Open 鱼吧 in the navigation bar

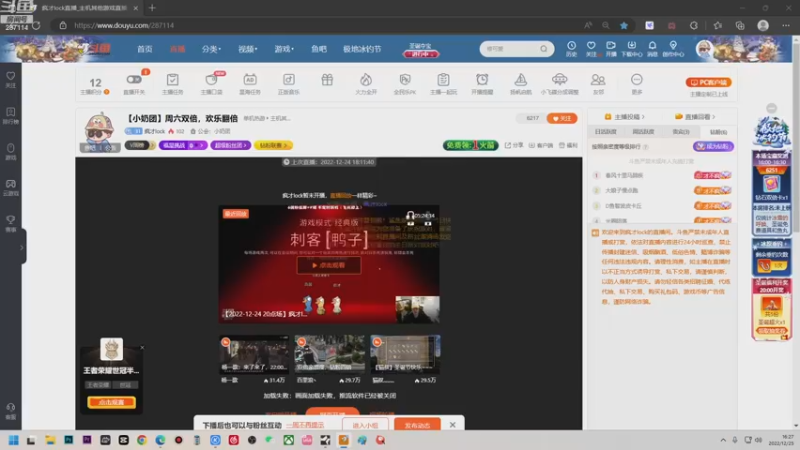[x=319, y=49]
